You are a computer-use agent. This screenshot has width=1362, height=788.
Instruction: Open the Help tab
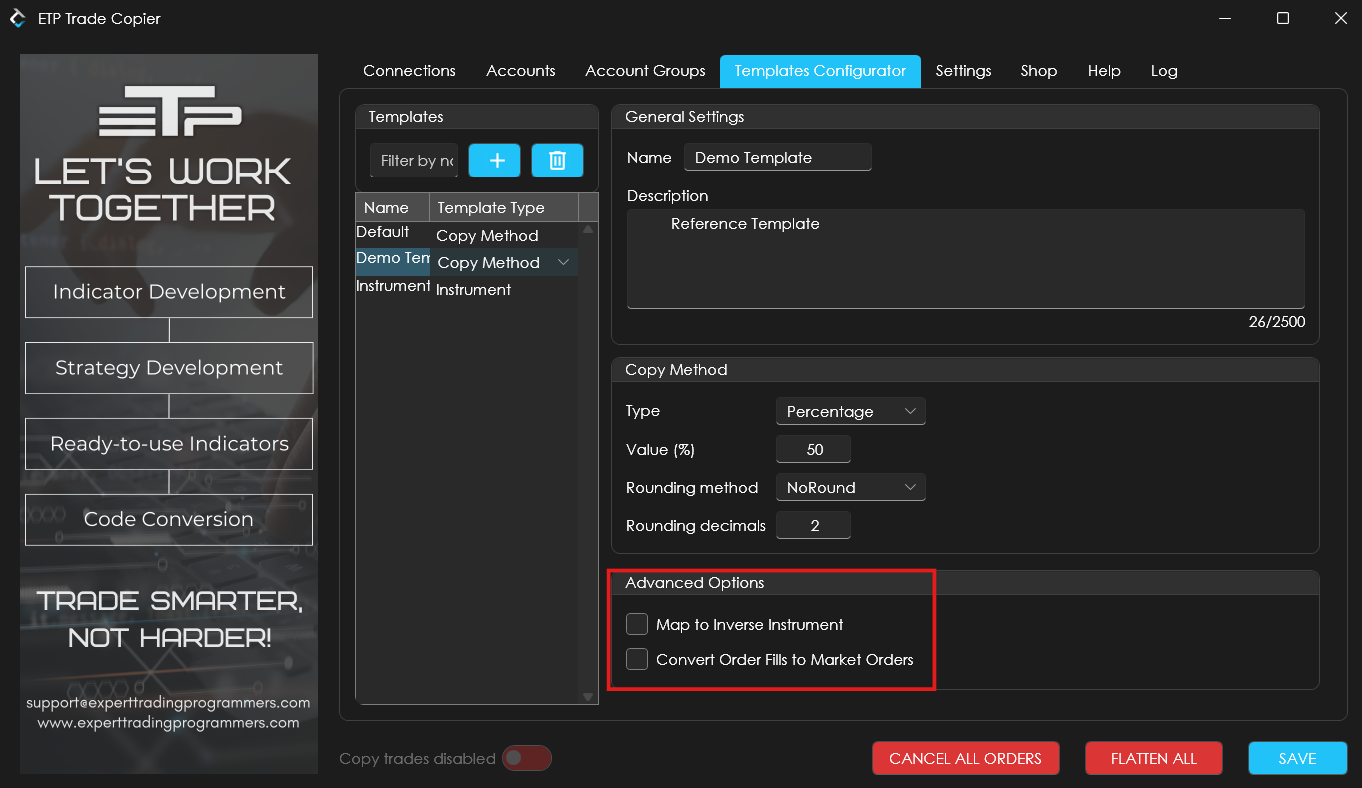[1104, 71]
